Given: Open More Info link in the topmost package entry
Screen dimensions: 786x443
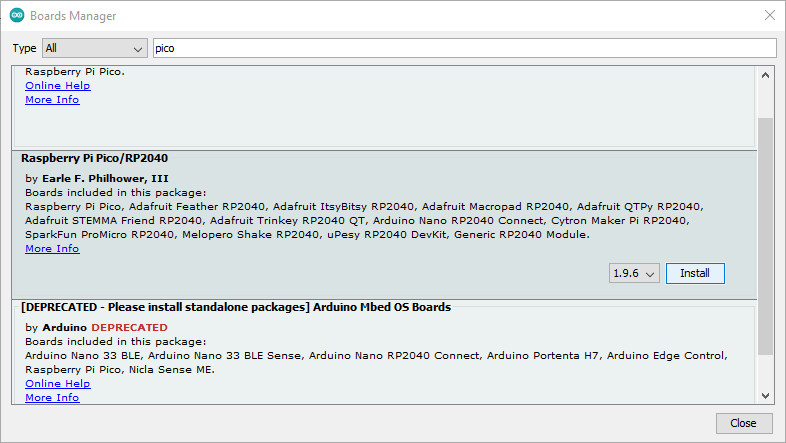Looking at the screenshot, I should click(x=52, y=100).
